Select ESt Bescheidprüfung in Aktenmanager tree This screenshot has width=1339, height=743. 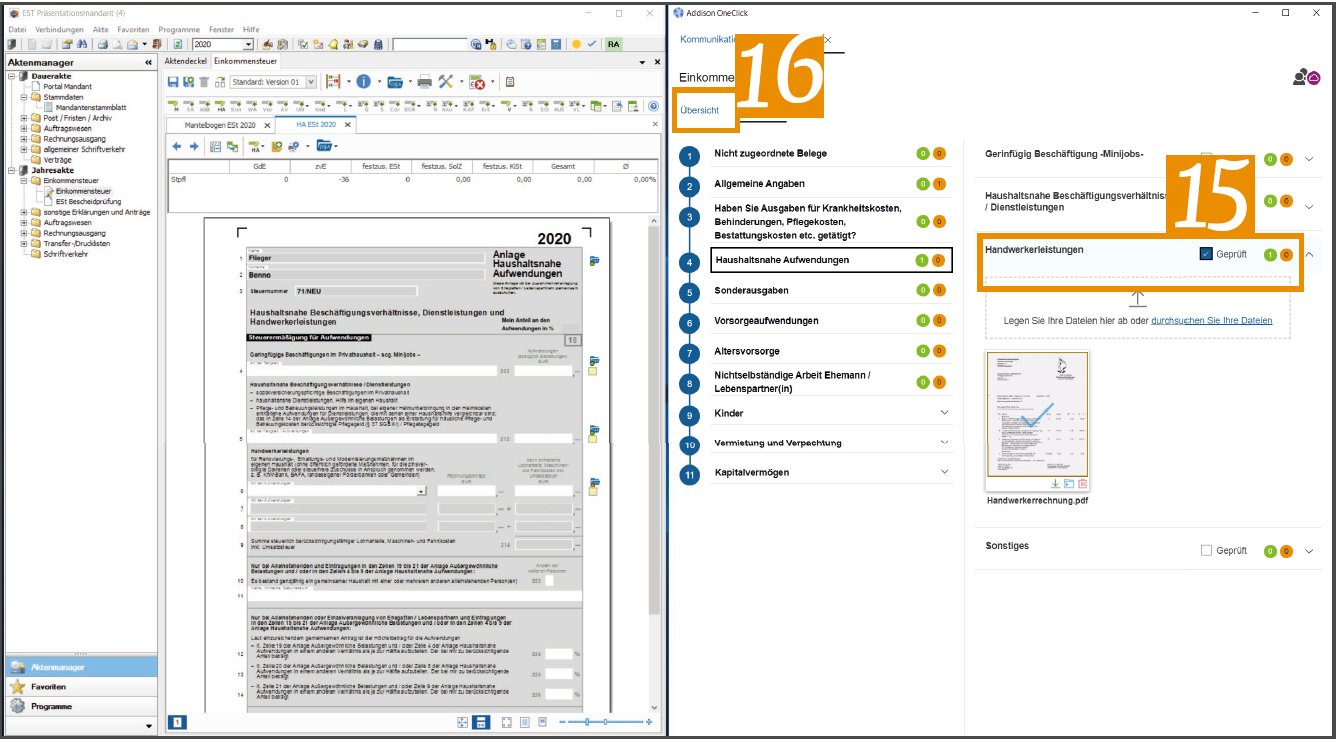89,201
